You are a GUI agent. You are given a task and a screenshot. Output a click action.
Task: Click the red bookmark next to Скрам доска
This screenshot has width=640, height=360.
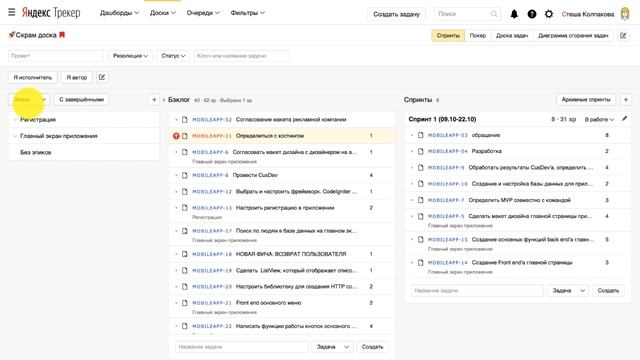pyautogui.click(x=62, y=35)
